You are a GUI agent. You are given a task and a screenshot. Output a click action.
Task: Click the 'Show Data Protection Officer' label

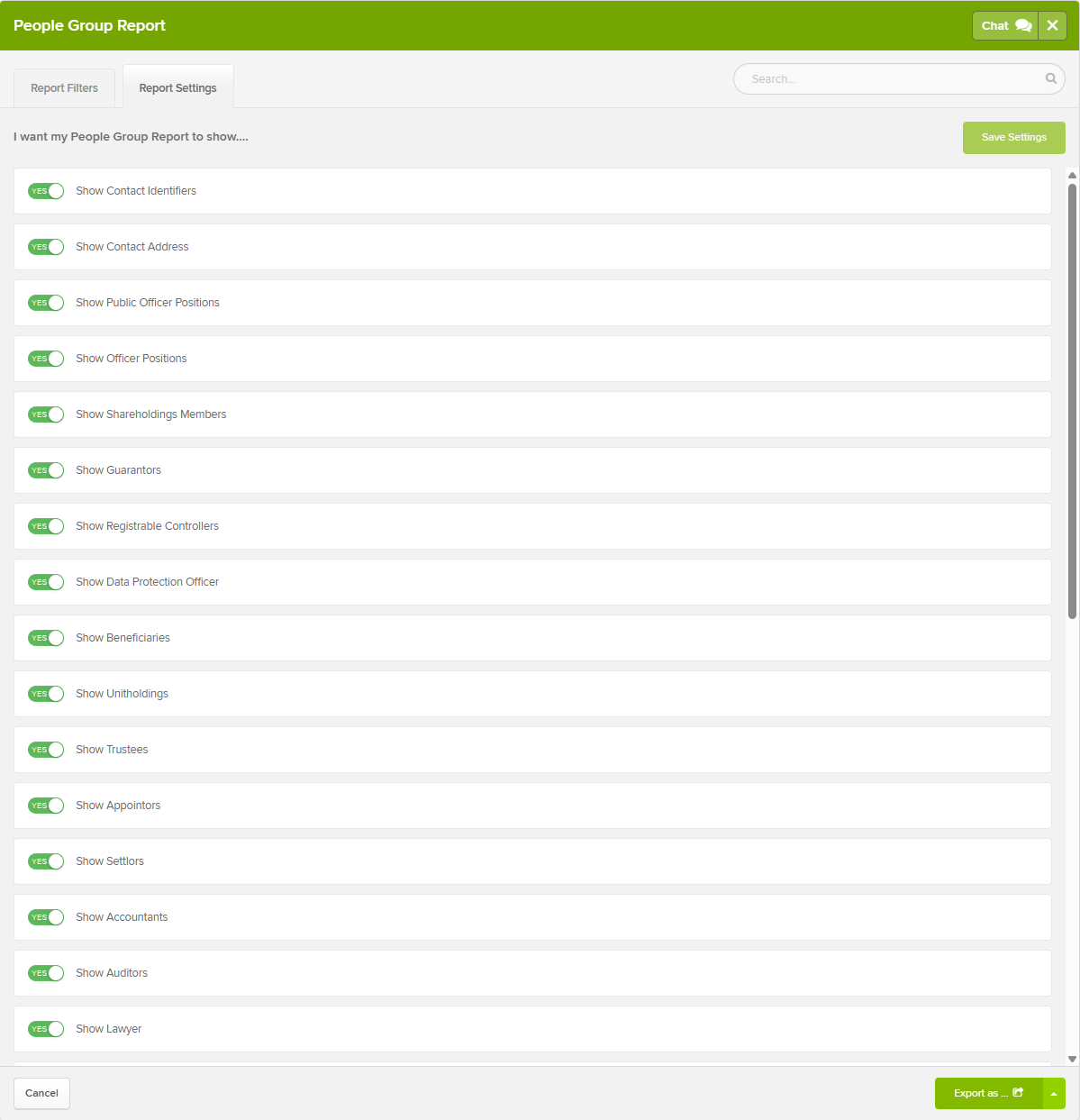[x=148, y=582]
